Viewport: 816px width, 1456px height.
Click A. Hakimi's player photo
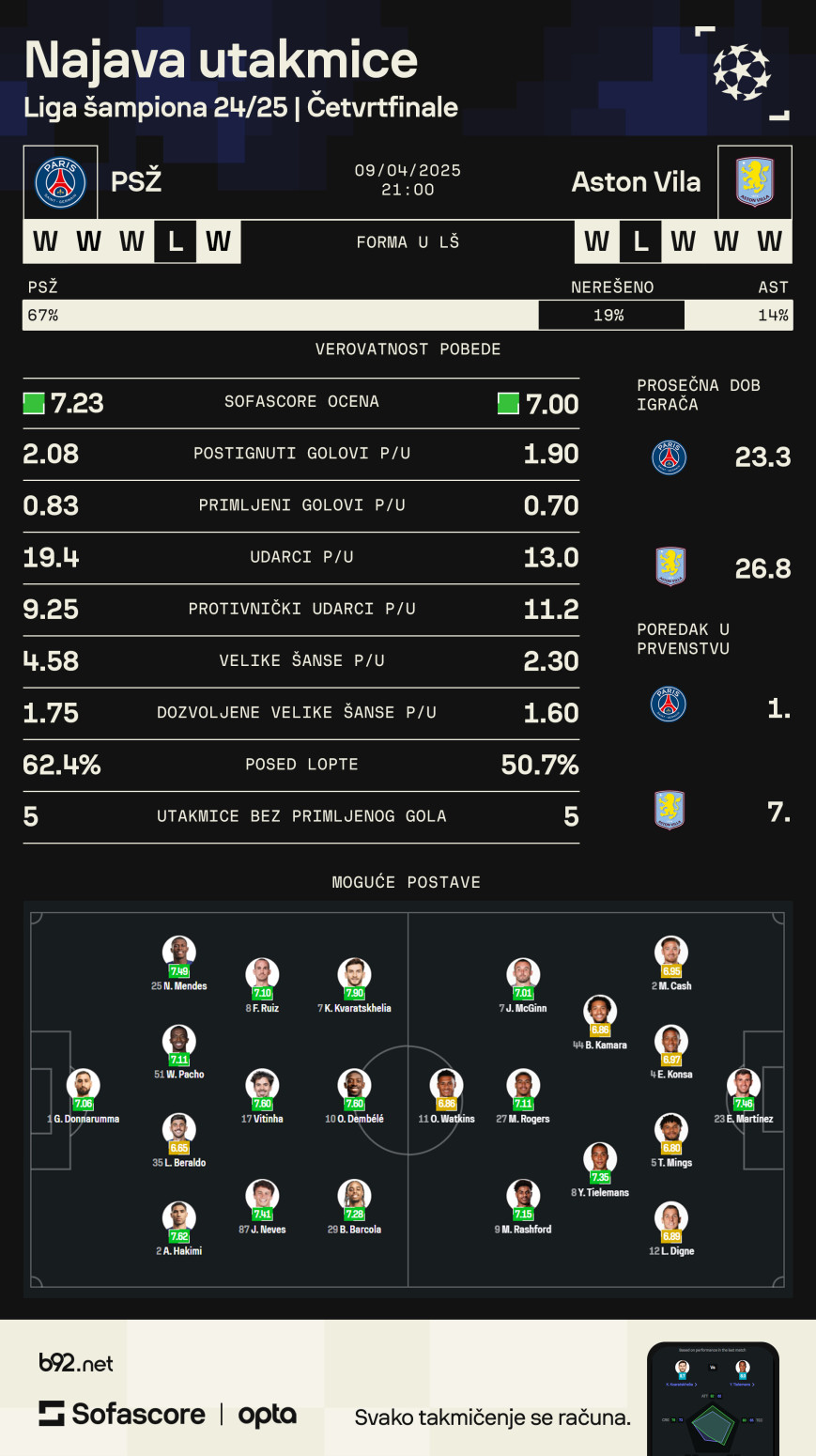click(x=178, y=1217)
